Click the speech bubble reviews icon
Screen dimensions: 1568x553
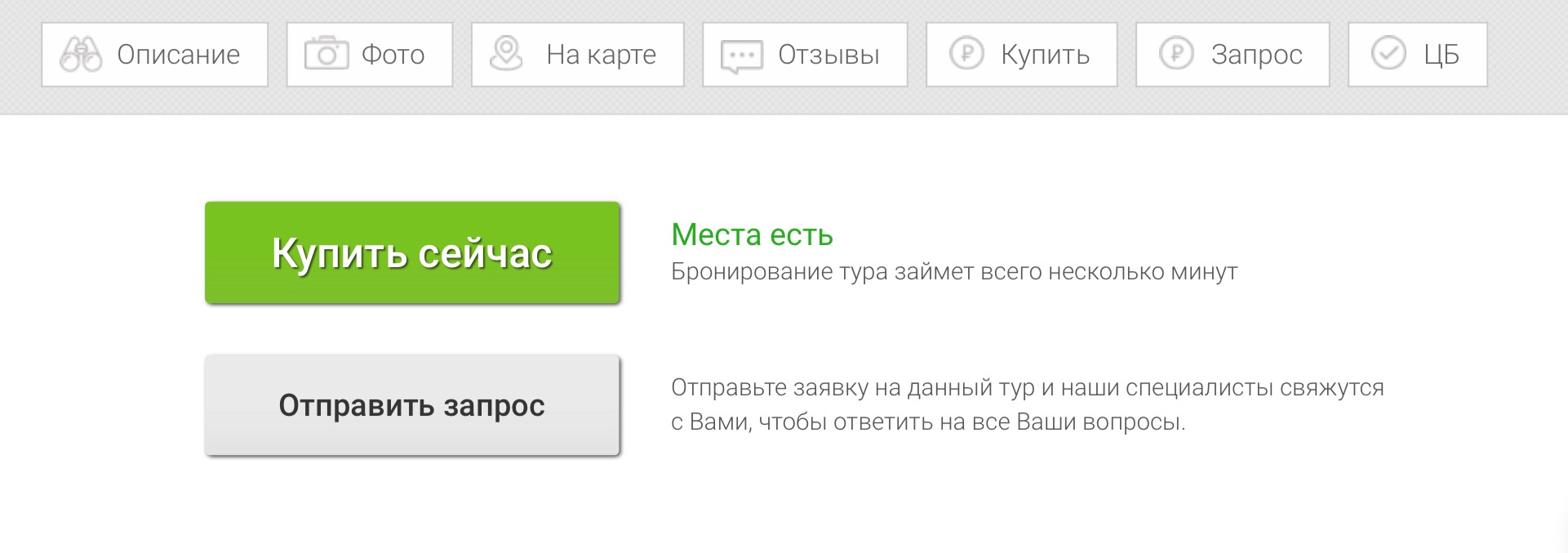[741, 56]
